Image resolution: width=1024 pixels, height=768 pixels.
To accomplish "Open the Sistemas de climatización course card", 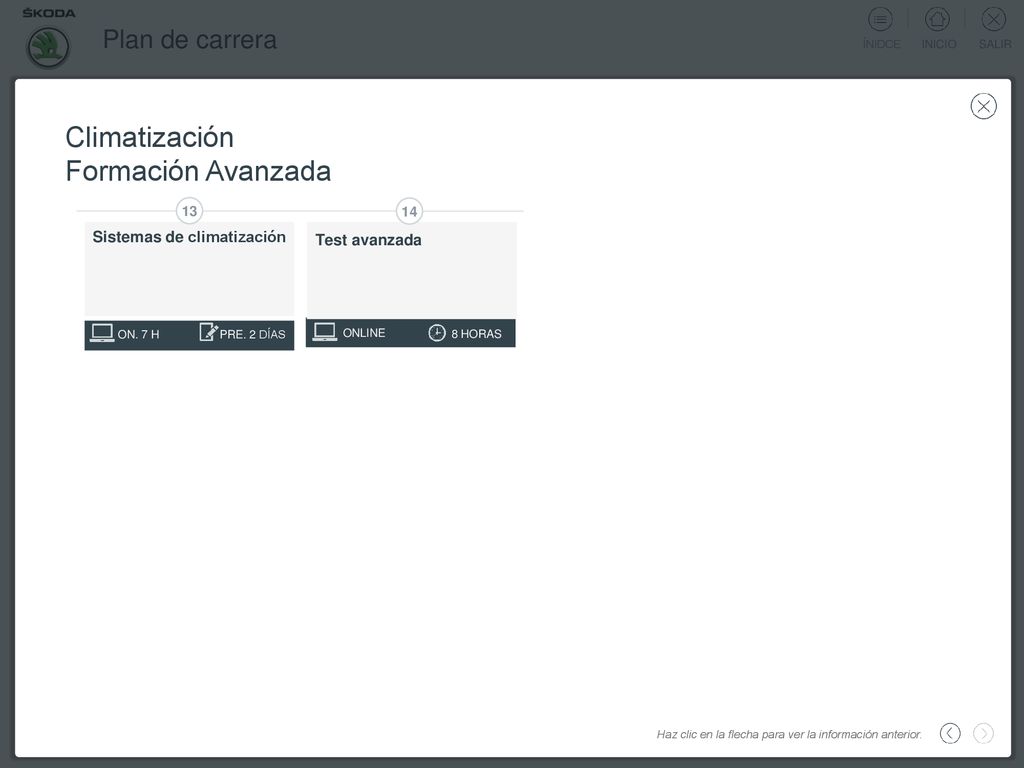I will pos(189,286).
